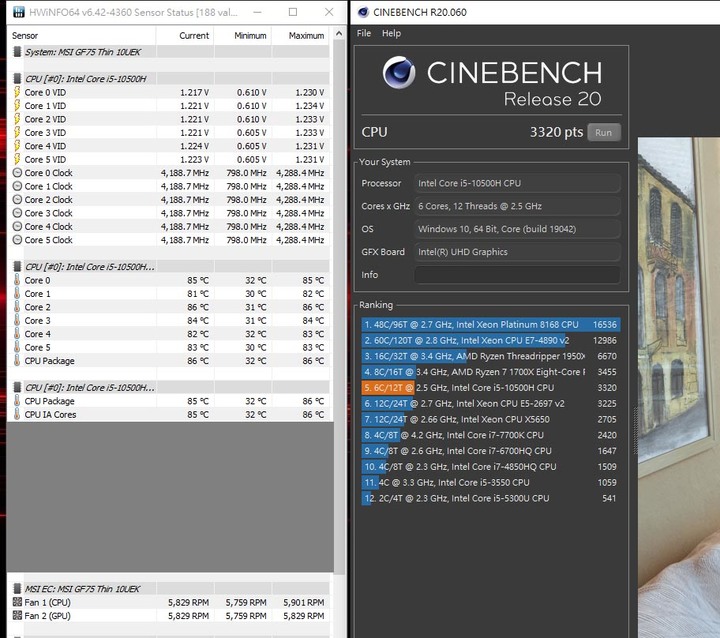Select ranking entry 2 Xeon CPU E7-4890 v2
Screen dimensions: 720x638
pyautogui.click(x=490, y=340)
